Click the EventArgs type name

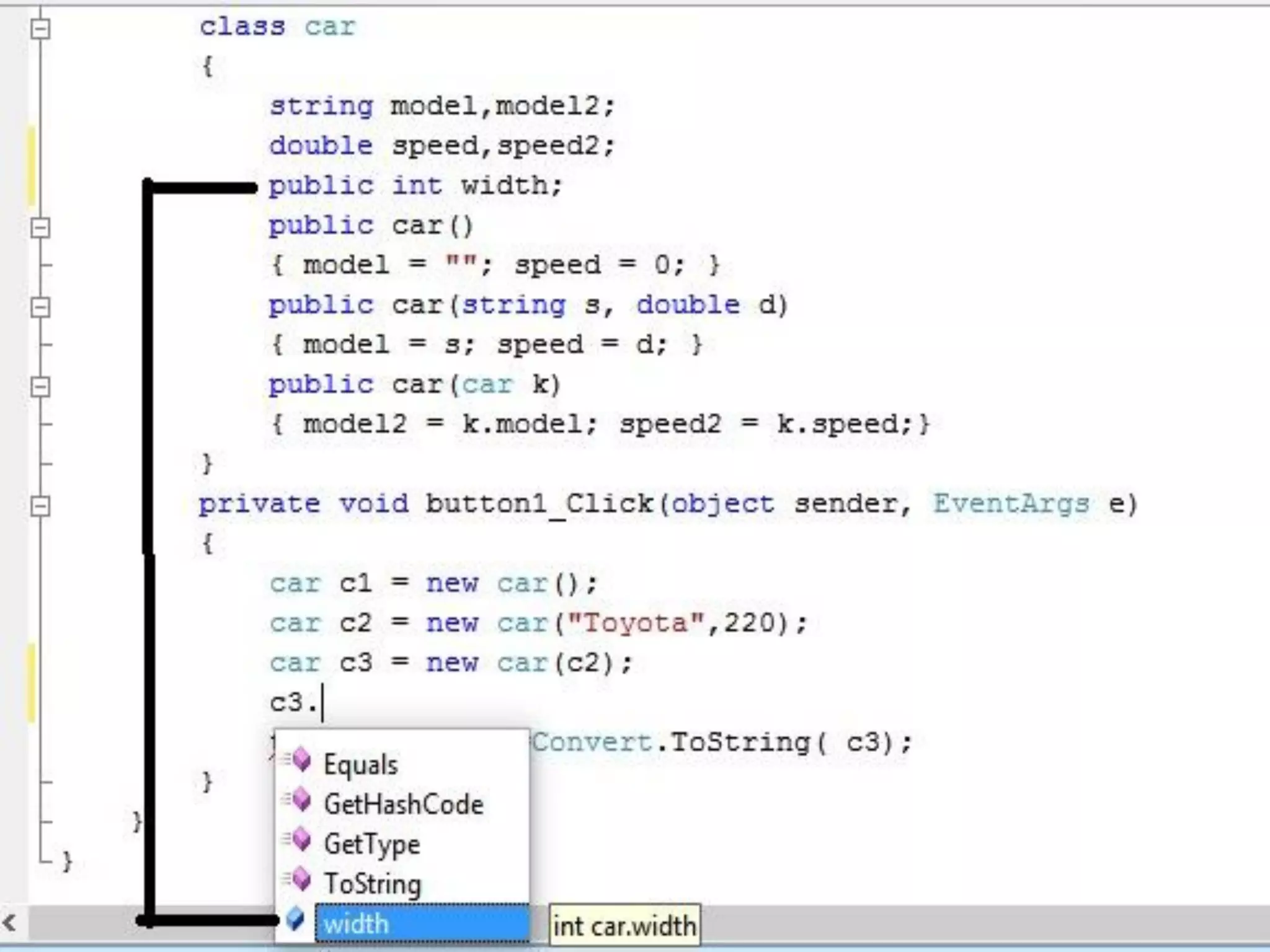click(x=1011, y=504)
